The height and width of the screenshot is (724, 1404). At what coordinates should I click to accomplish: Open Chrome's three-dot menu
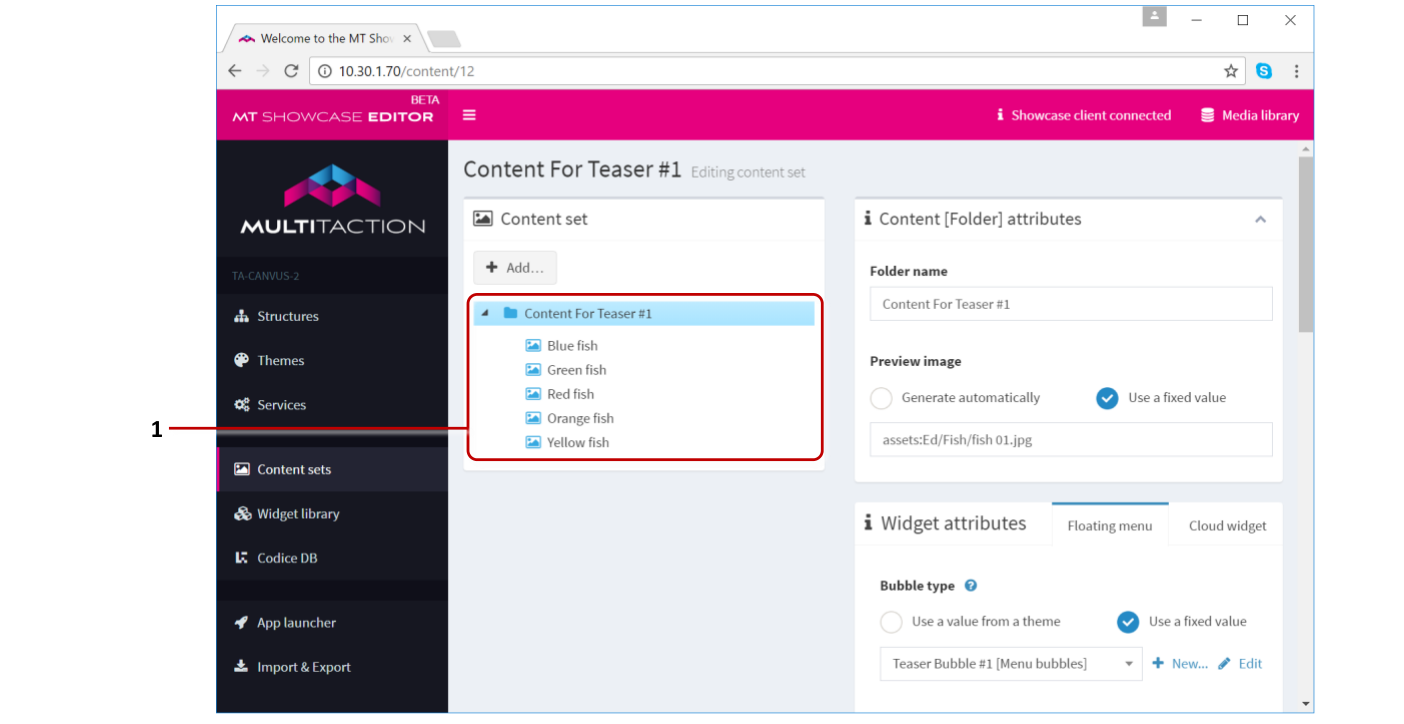tap(1296, 71)
